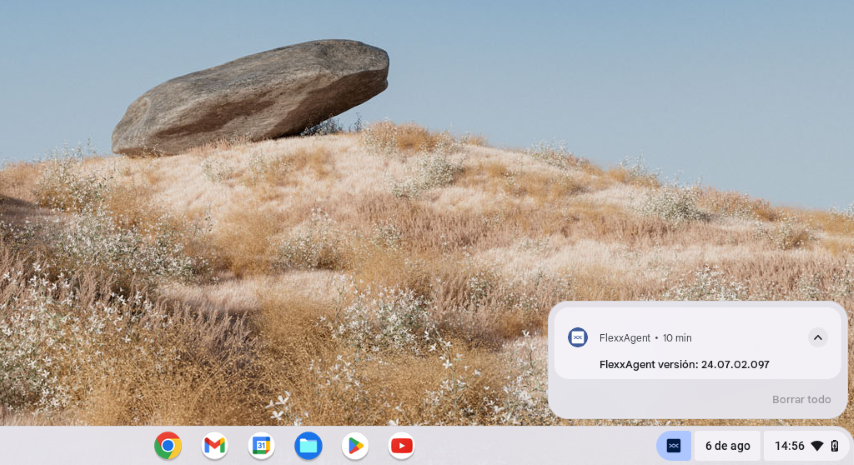
Task: Launch Google Play Store
Action: pyautogui.click(x=355, y=445)
